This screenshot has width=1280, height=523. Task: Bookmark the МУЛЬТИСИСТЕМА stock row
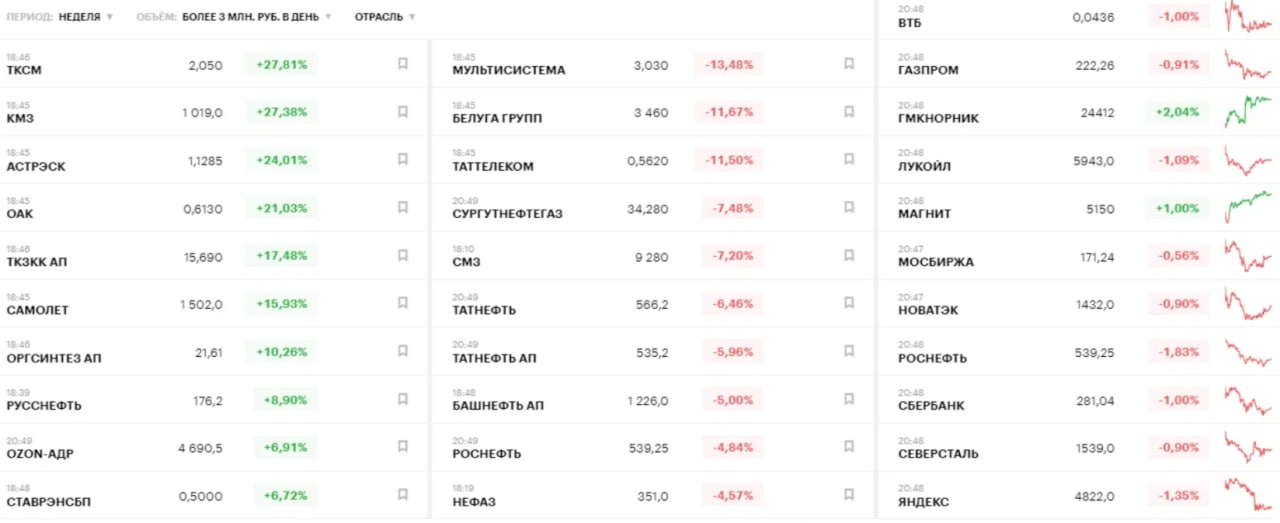pos(849,64)
